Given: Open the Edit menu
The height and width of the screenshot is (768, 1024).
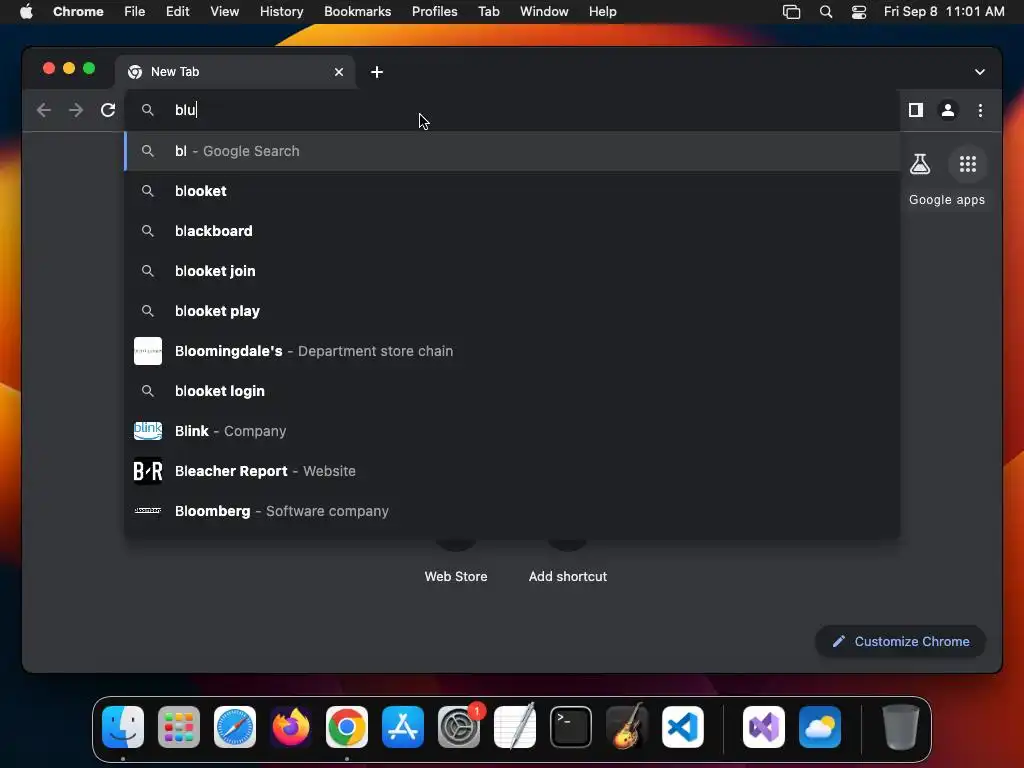Looking at the screenshot, I should 177,12.
